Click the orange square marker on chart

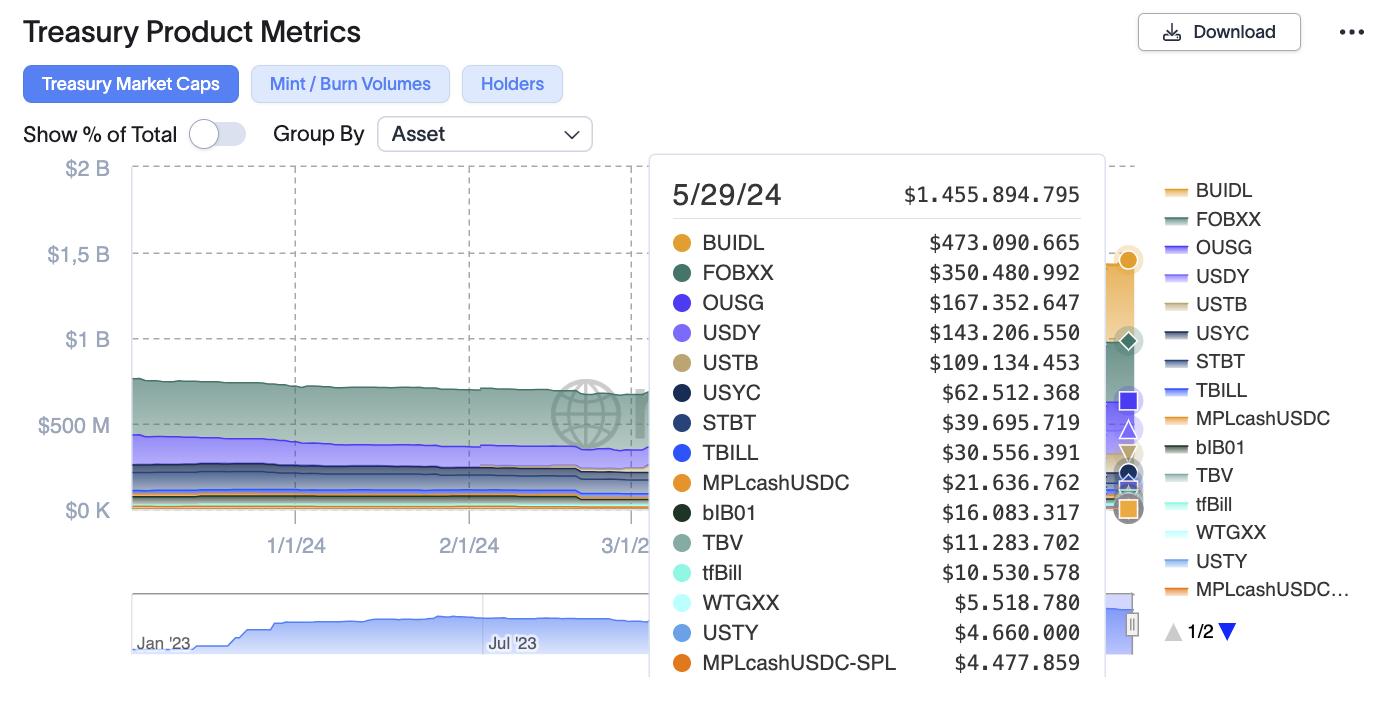(x=1128, y=509)
